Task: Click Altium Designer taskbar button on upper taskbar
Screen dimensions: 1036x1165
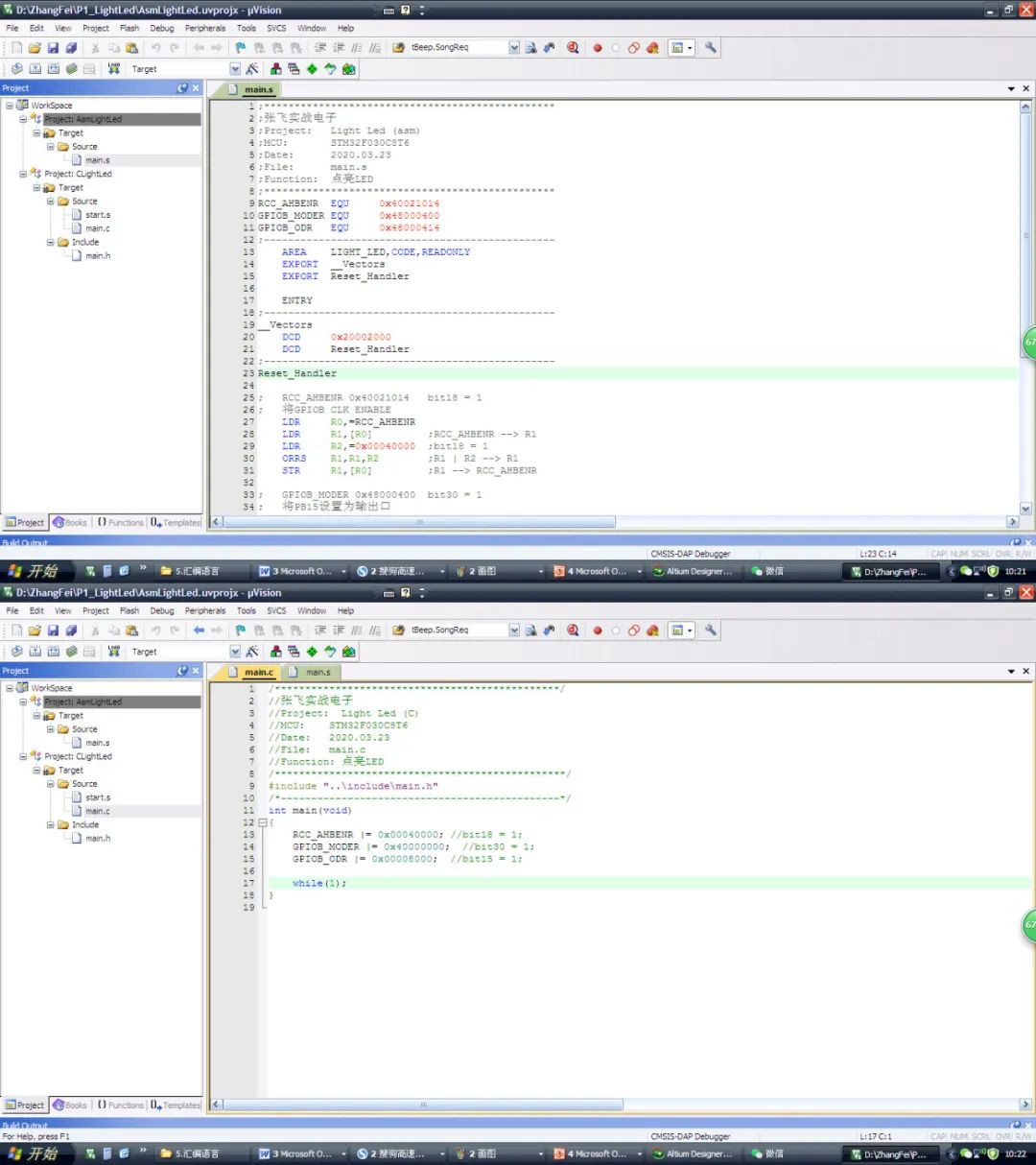Action: [x=693, y=571]
